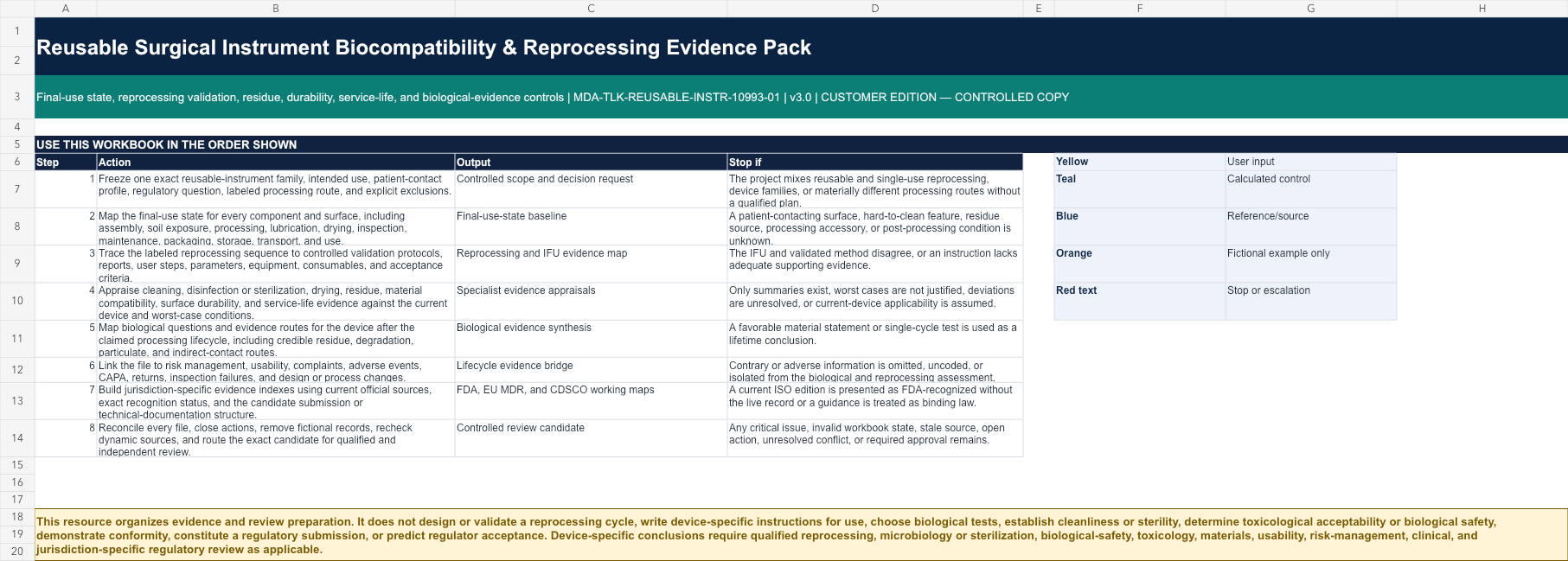Viewport: 1568px width, 561px height.
Task: Click stop-if cell 'The project mixes reusable and single-use'
Action: point(875,189)
